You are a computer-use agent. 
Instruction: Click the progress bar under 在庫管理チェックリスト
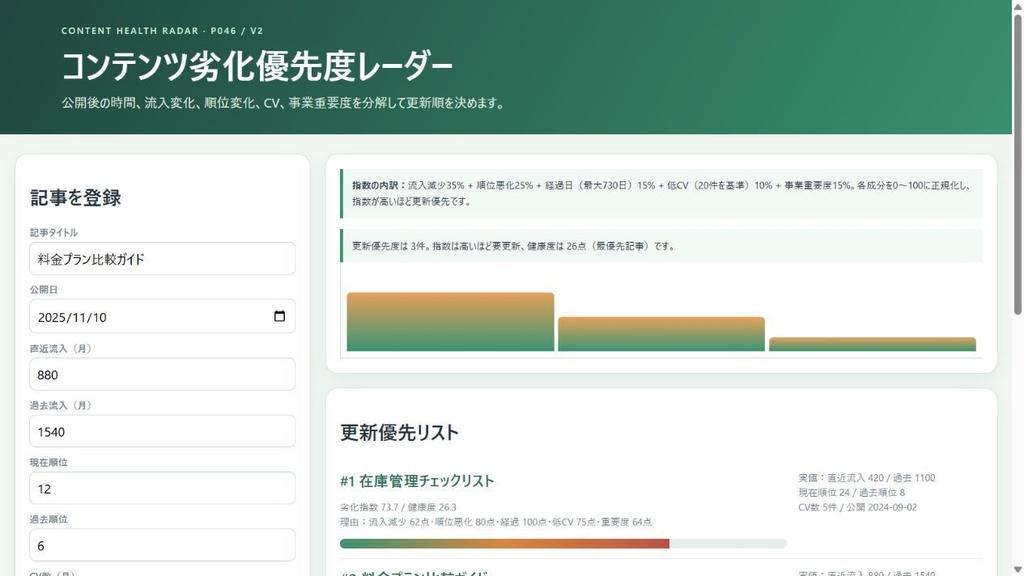[563, 543]
